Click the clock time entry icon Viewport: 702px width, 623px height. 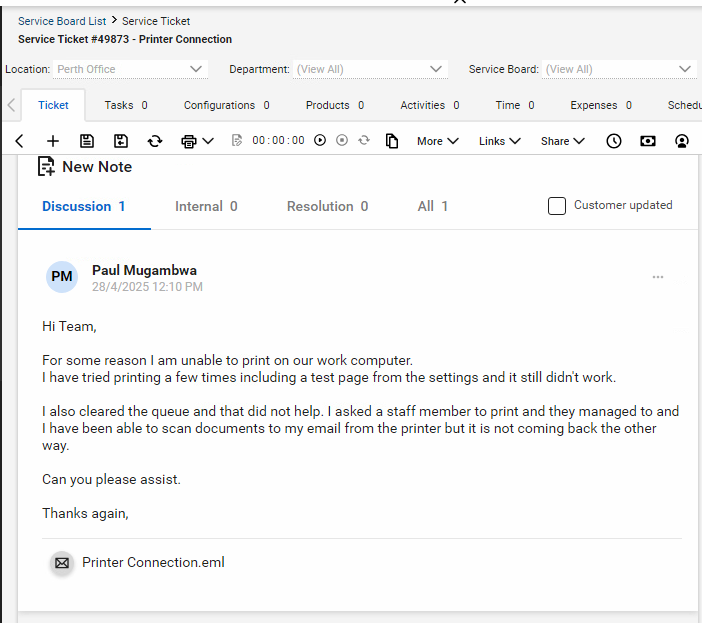click(x=613, y=141)
